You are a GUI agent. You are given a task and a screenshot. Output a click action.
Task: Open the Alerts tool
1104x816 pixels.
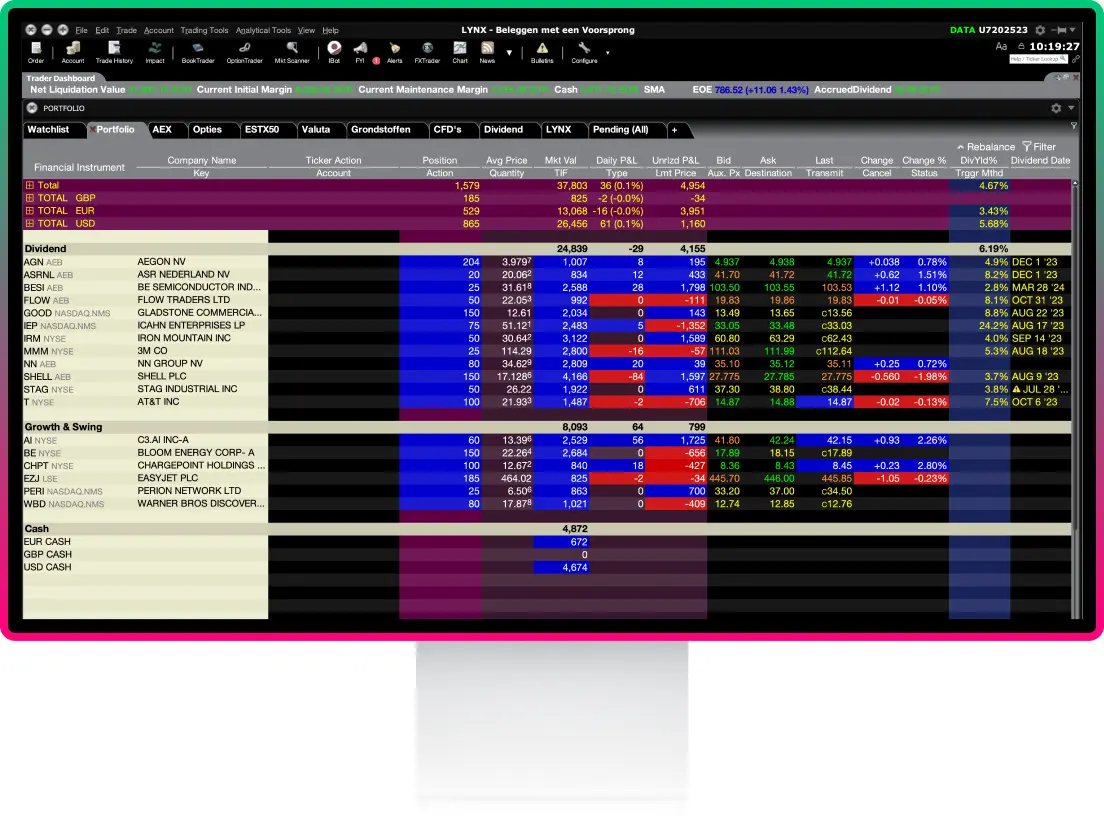[394, 52]
